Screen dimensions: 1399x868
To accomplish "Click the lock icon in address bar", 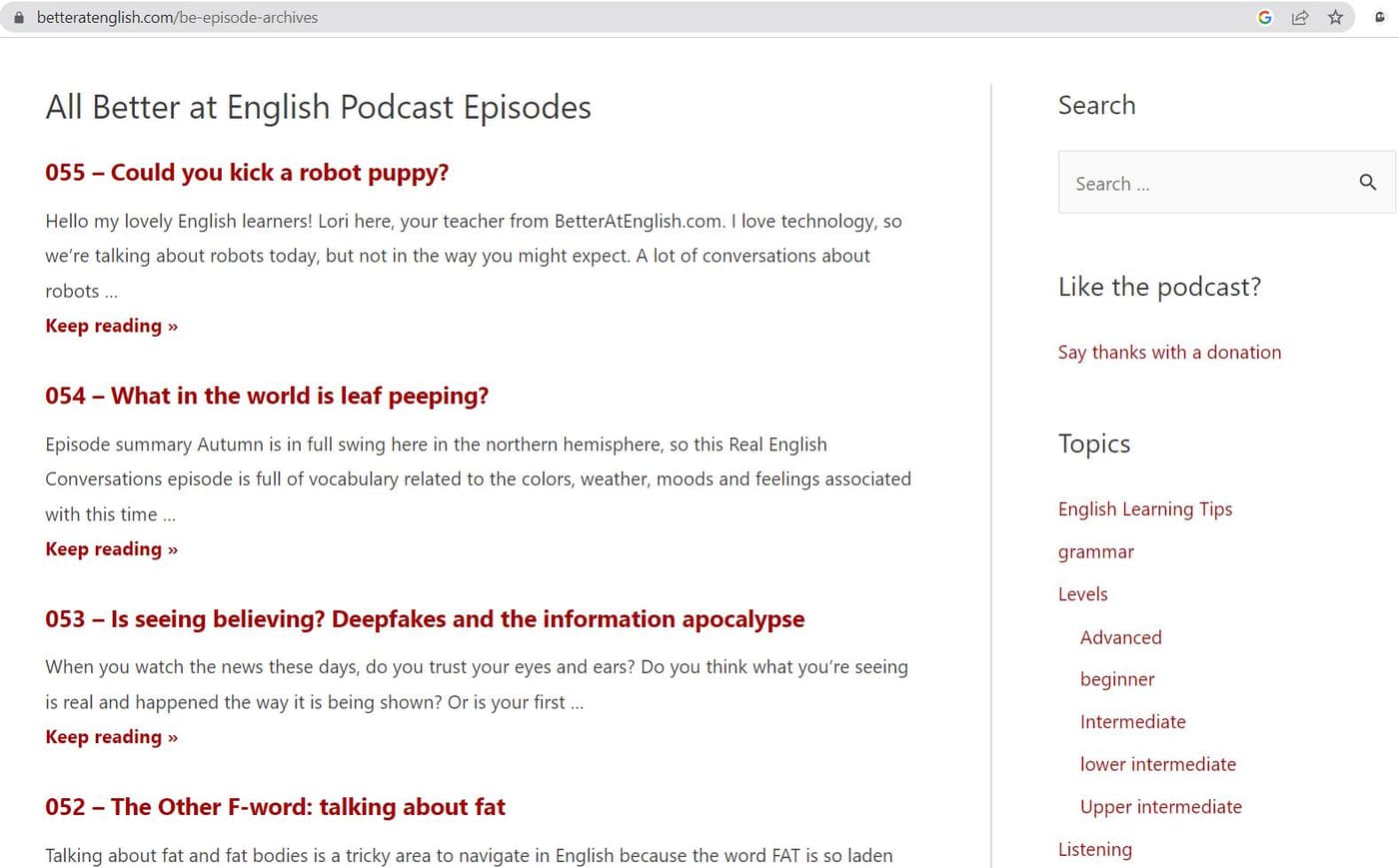I will (18, 17).
